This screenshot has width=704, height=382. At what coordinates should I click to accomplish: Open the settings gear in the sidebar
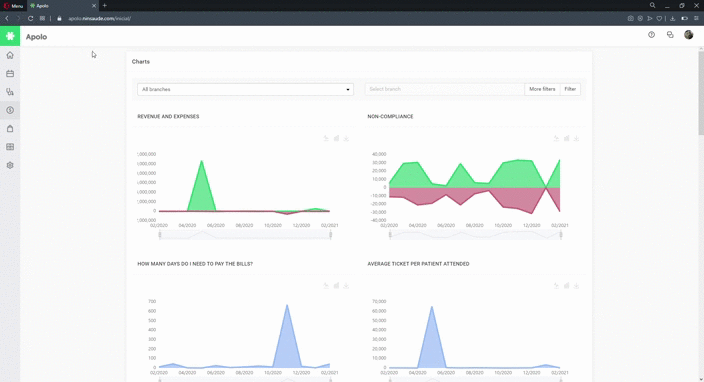point(10,165)
